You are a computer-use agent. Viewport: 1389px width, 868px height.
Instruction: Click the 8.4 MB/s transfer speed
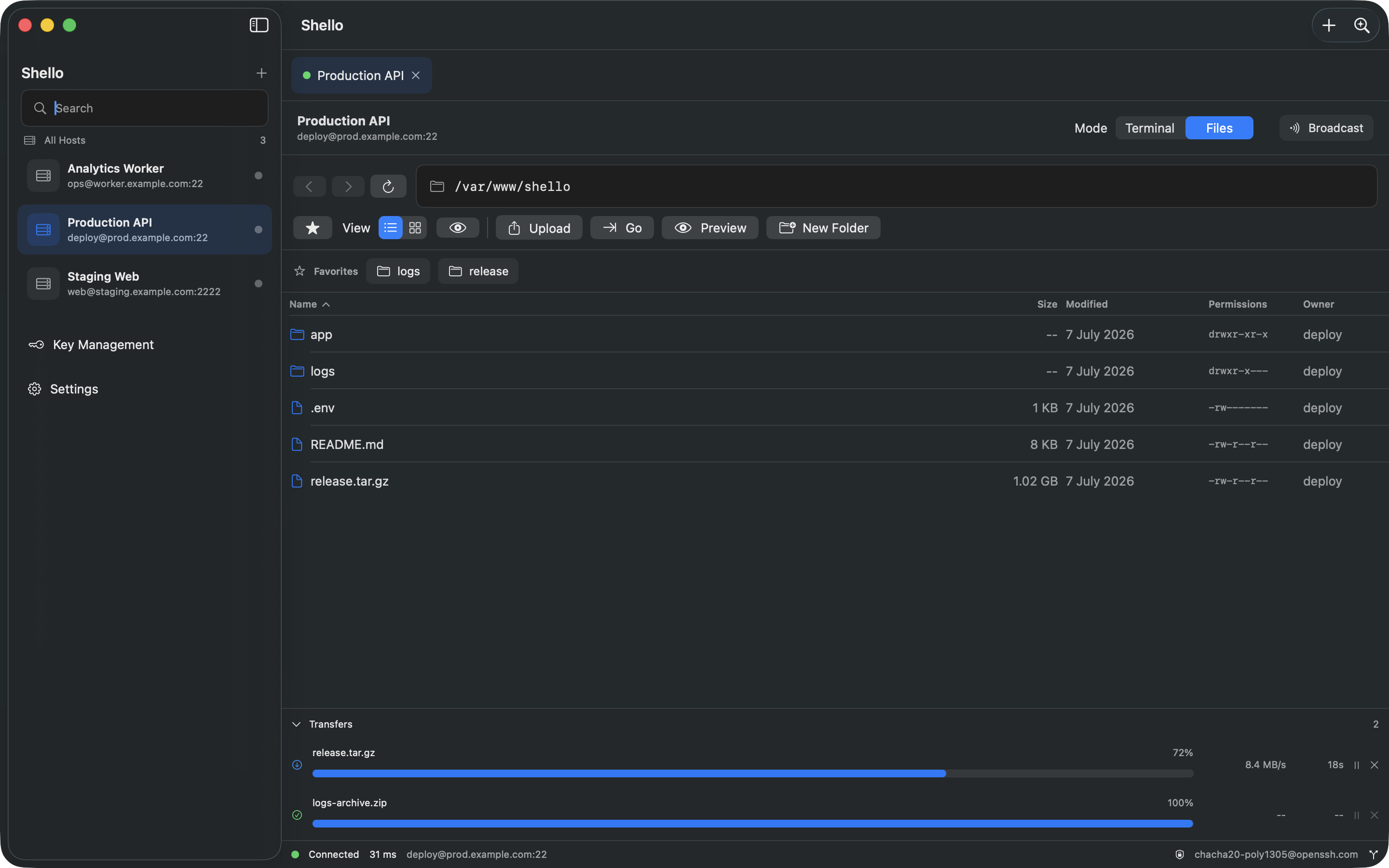pos(1265,765)
